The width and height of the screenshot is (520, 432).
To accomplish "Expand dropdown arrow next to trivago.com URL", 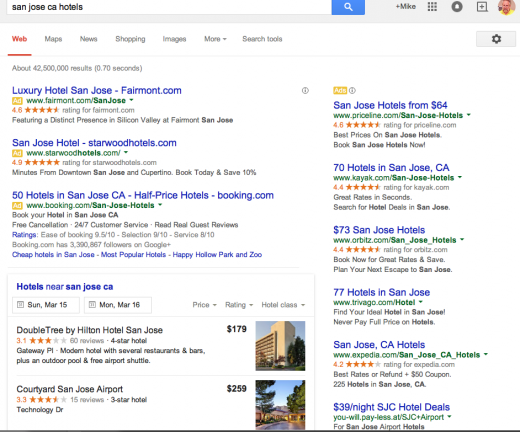I will pos(421,302).
